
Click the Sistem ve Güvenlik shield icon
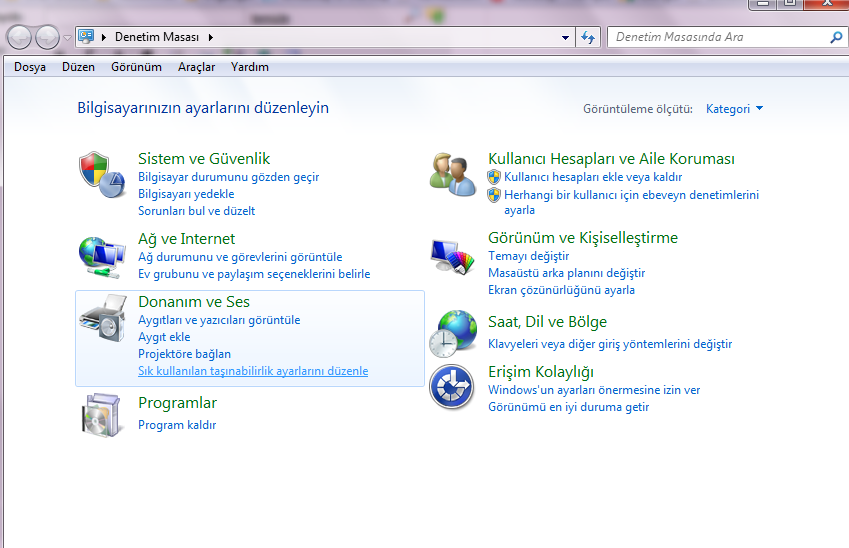click(x=101, y=175)
